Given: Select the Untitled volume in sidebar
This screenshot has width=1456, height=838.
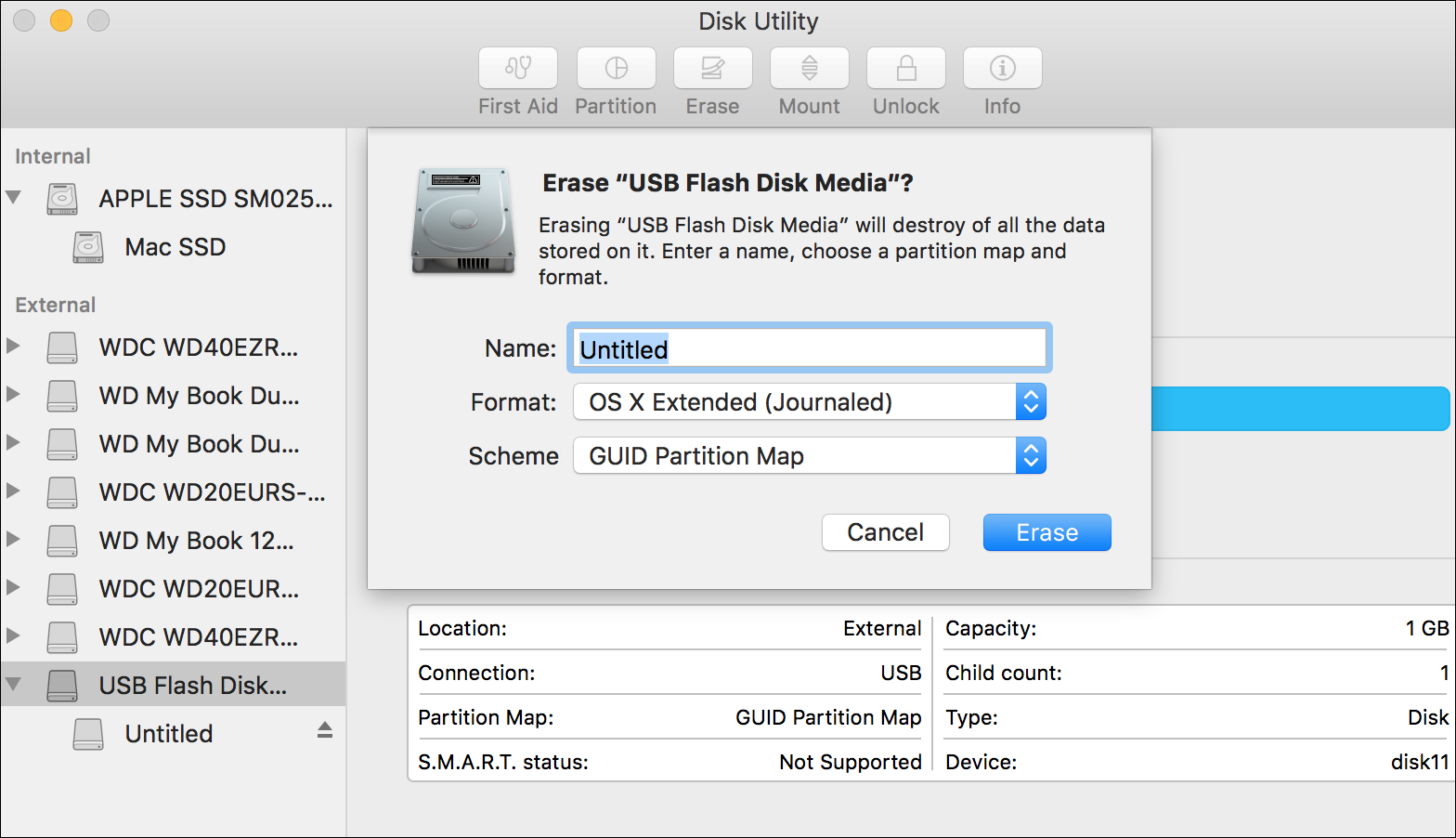Looking at the screenshot, I should point(168,734).
